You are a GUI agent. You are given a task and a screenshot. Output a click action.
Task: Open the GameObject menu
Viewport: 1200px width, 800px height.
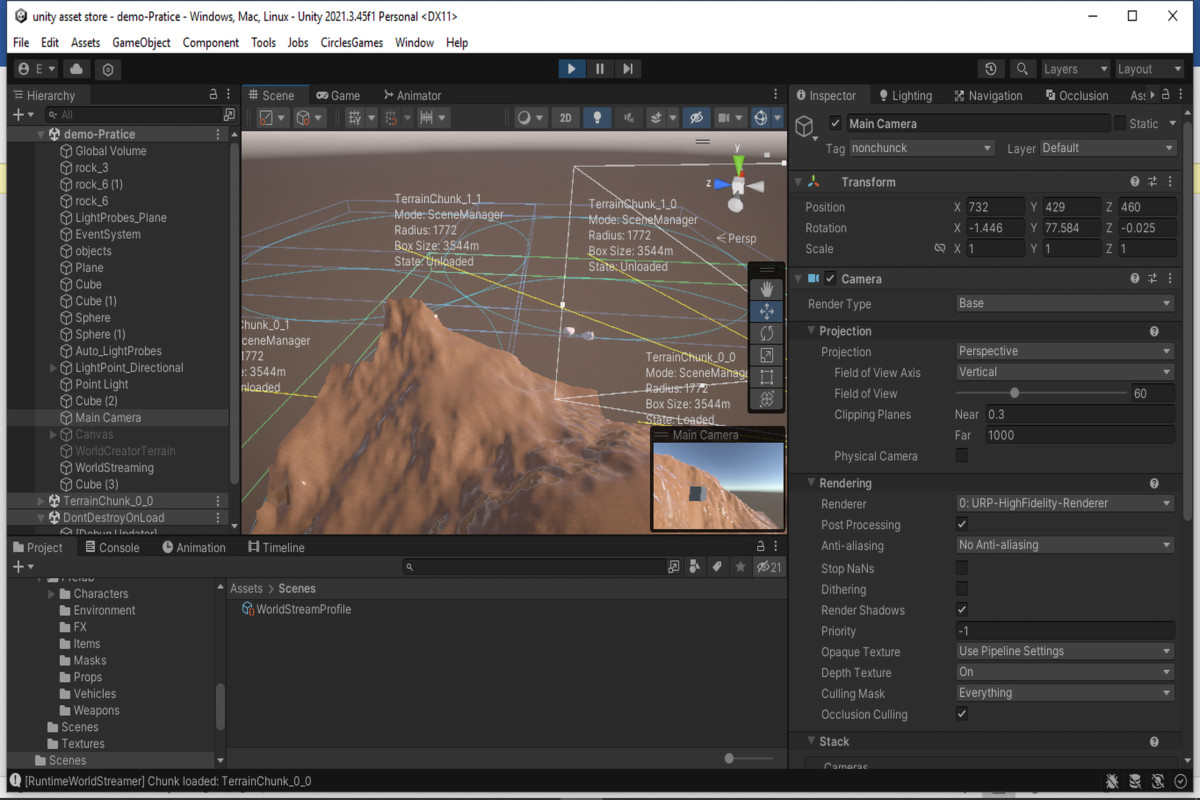pos(141,43)
